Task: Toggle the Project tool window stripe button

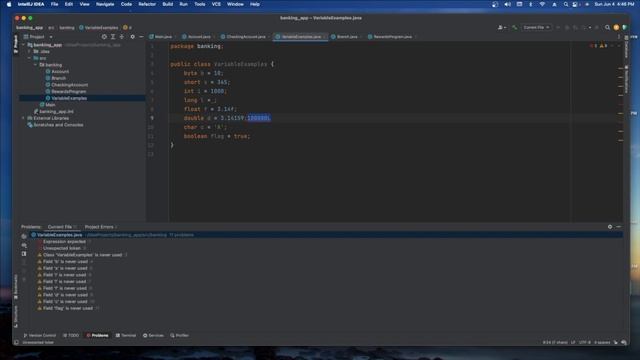Action: 16,44
